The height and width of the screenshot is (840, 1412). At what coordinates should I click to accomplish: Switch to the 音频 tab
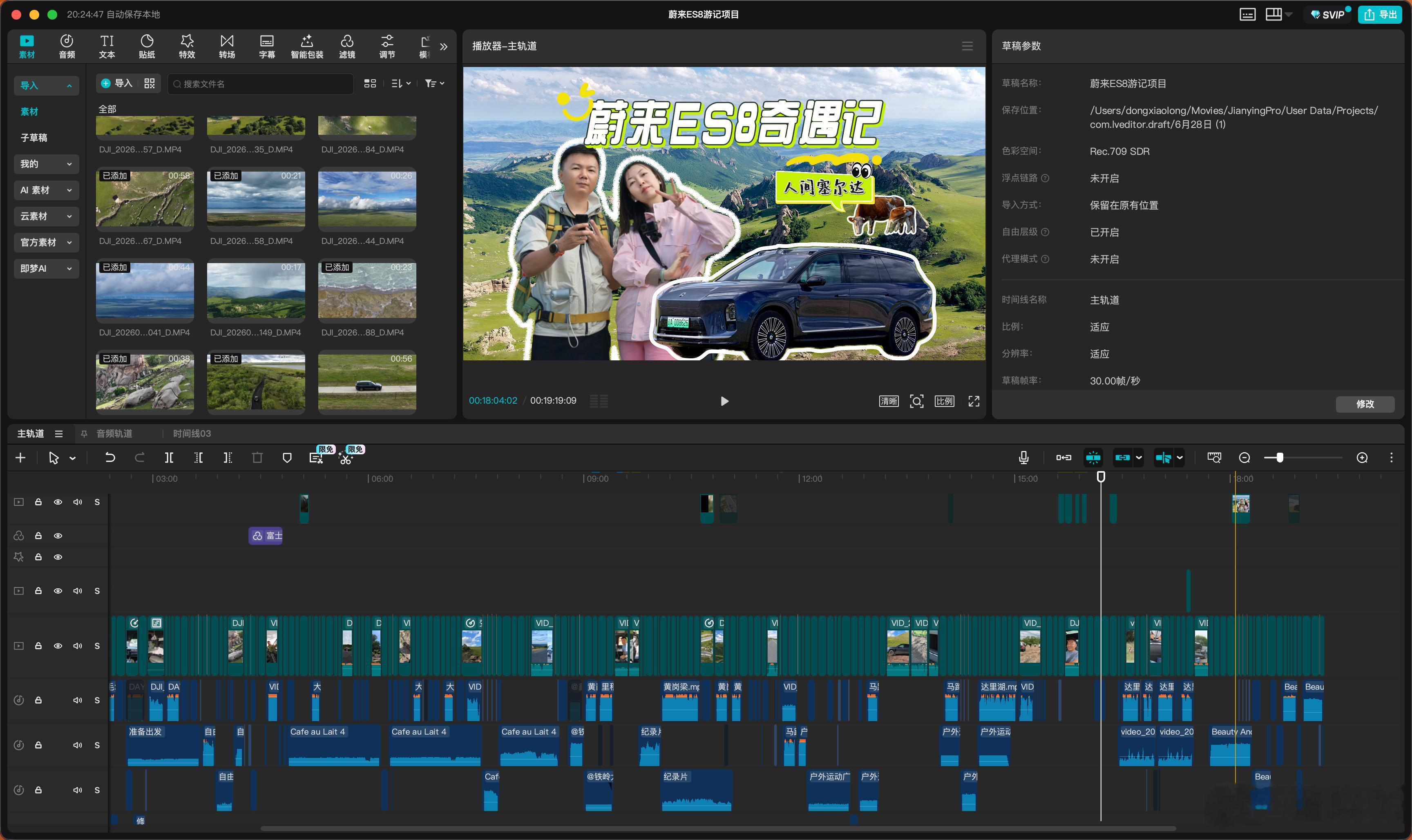67,47
